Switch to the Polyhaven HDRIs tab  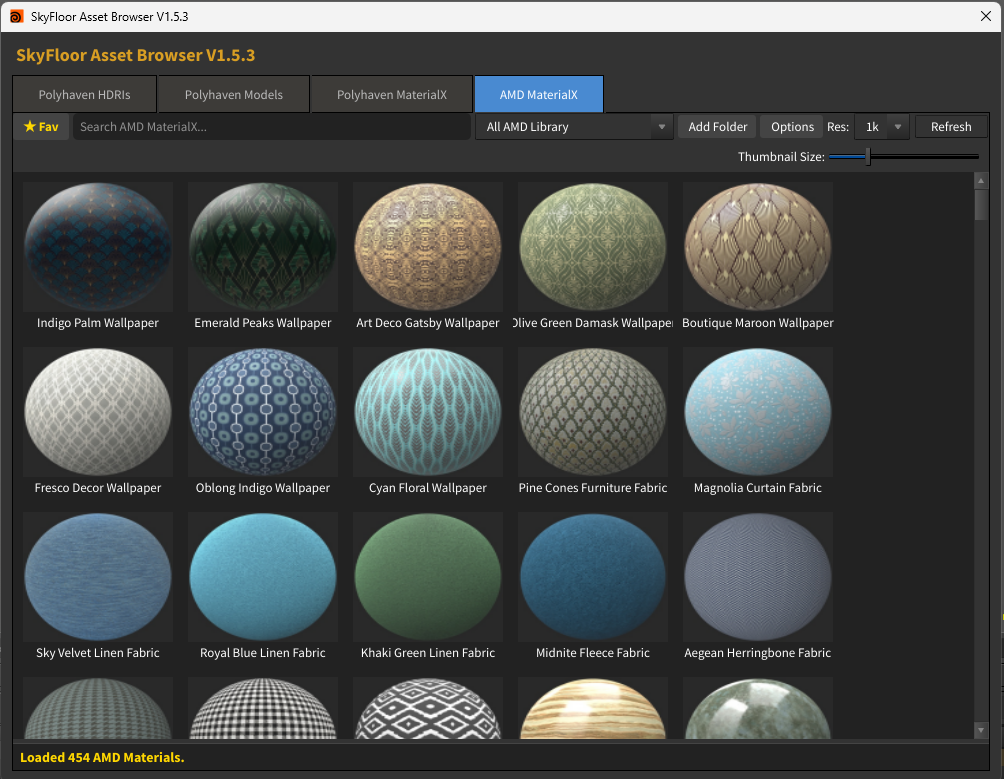[x=85, y=95]
